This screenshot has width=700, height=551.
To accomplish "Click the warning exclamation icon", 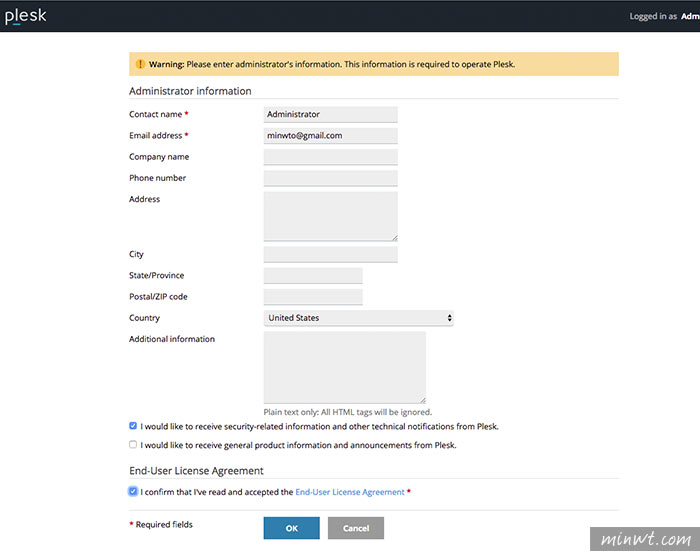I will (140, 64).
